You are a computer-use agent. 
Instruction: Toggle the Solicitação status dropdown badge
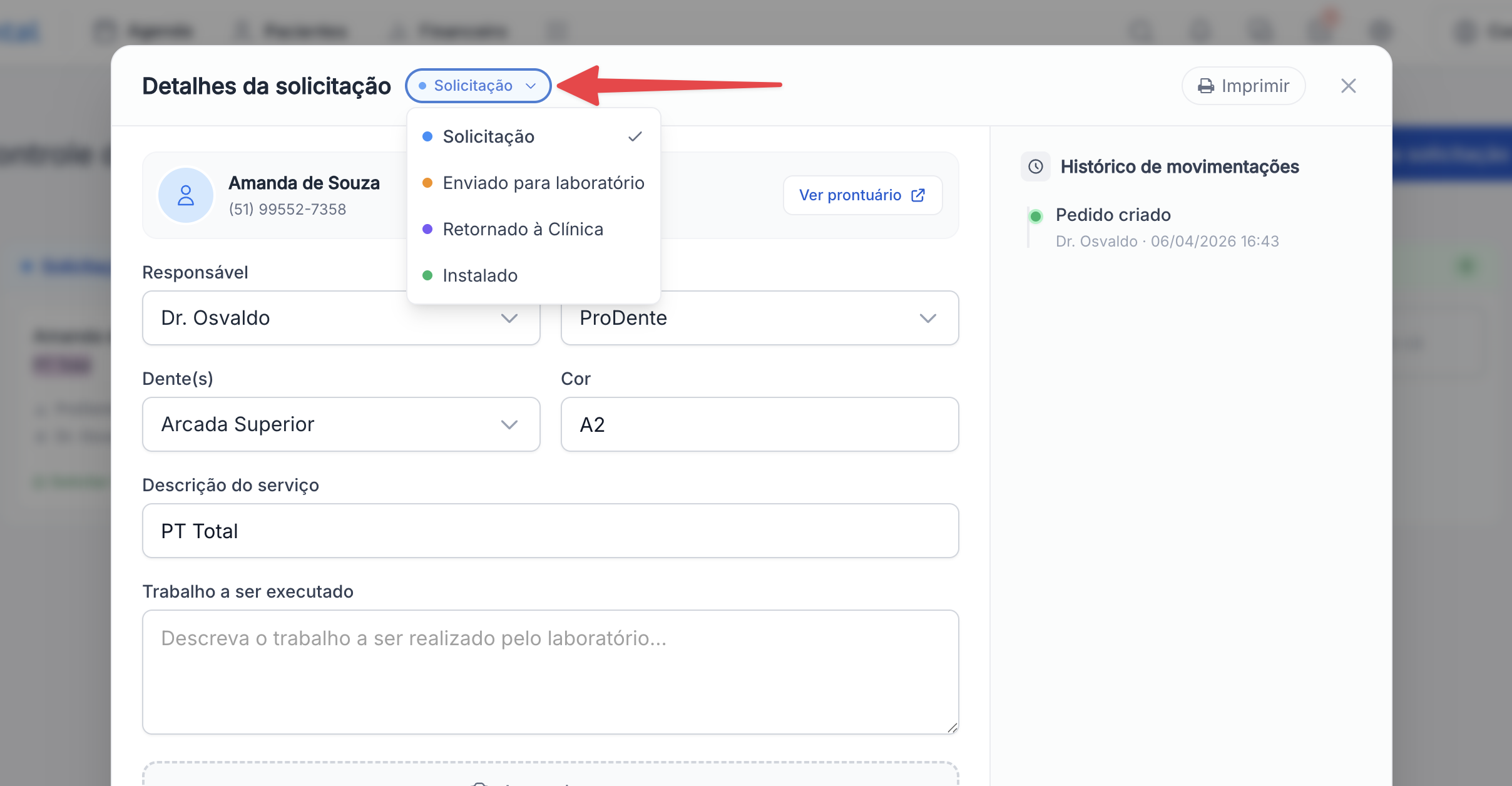(x=478, y=86)
